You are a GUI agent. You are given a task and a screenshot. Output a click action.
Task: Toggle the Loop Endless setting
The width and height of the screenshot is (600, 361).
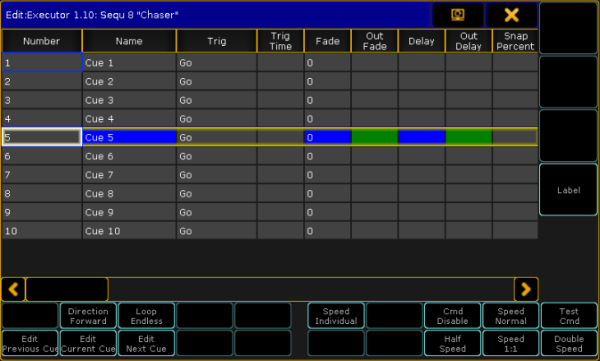[146, 316]
